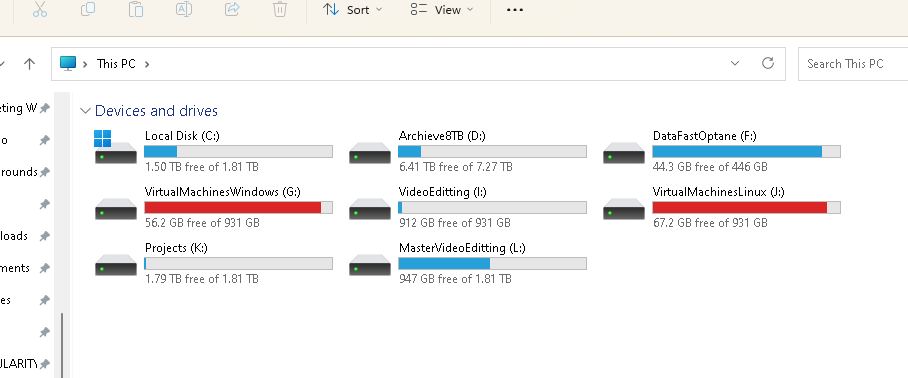Viewport: 908px width, 378px height.
Task: Click the Local Disk (C:) label
Action: click(182, 136)
